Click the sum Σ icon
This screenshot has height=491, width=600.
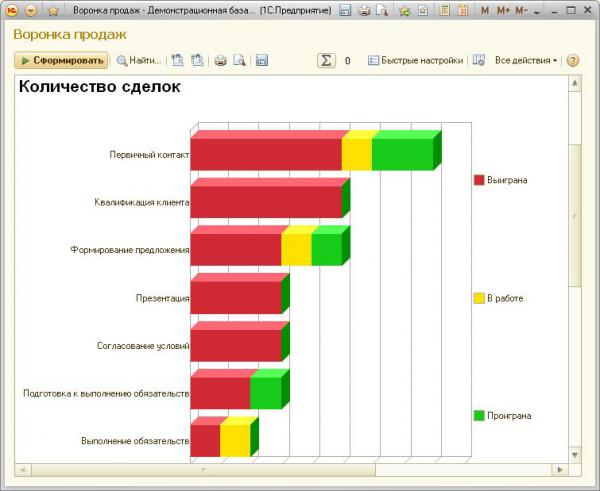click(326, 60)
